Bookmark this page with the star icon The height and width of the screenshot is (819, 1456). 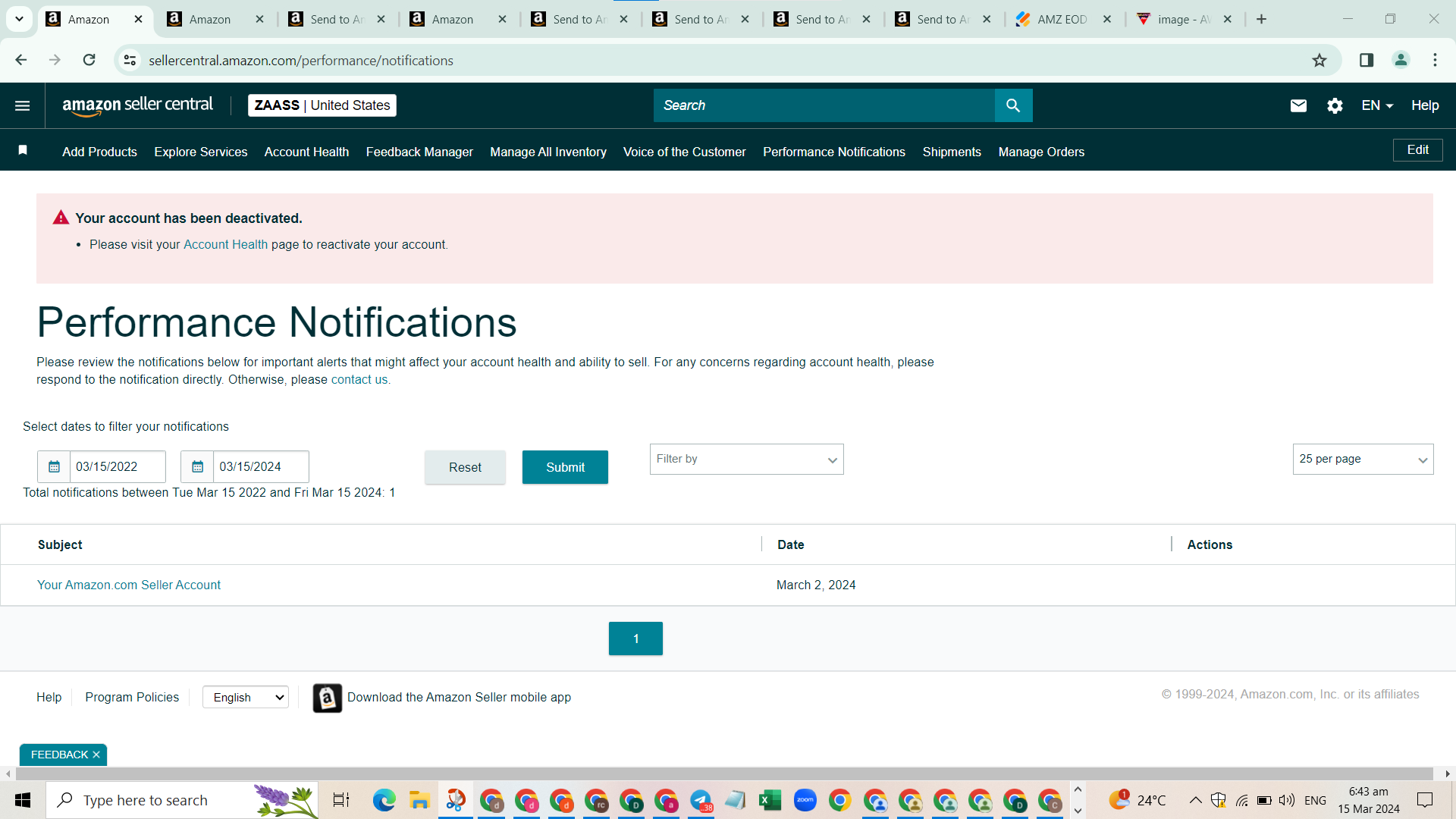1319,60
